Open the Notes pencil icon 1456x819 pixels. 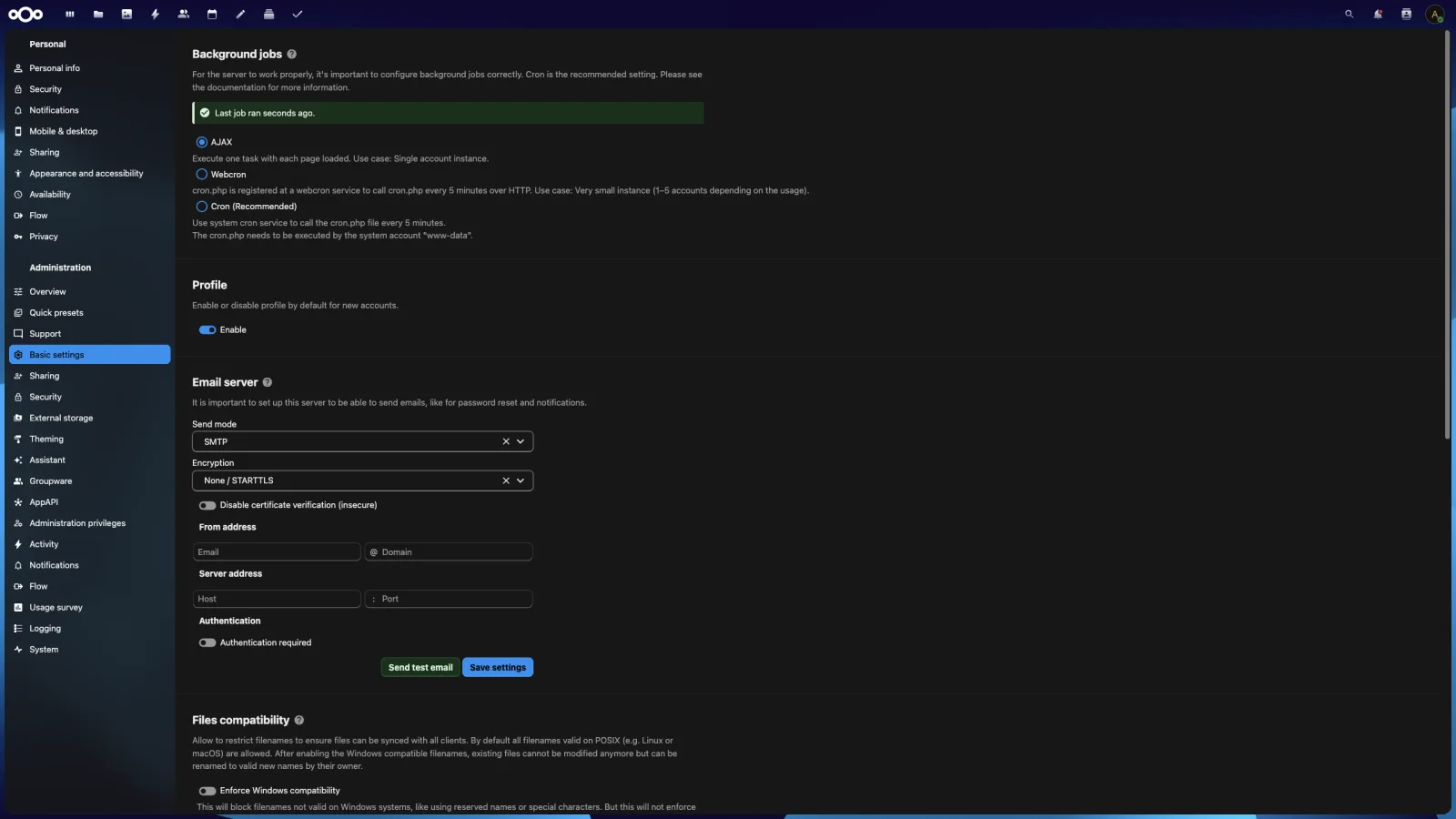click(240, 14)
